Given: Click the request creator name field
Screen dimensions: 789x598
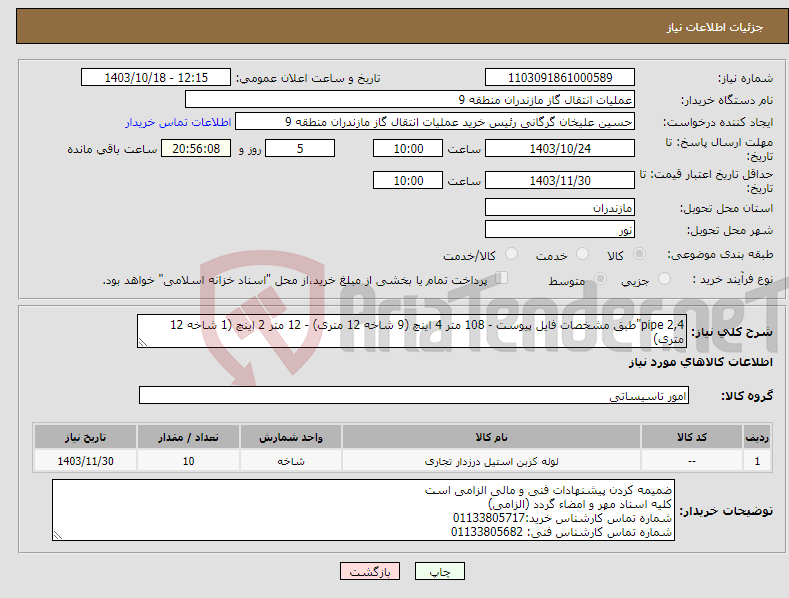Looking at the screenshot, I should click(x=435, y=122).
